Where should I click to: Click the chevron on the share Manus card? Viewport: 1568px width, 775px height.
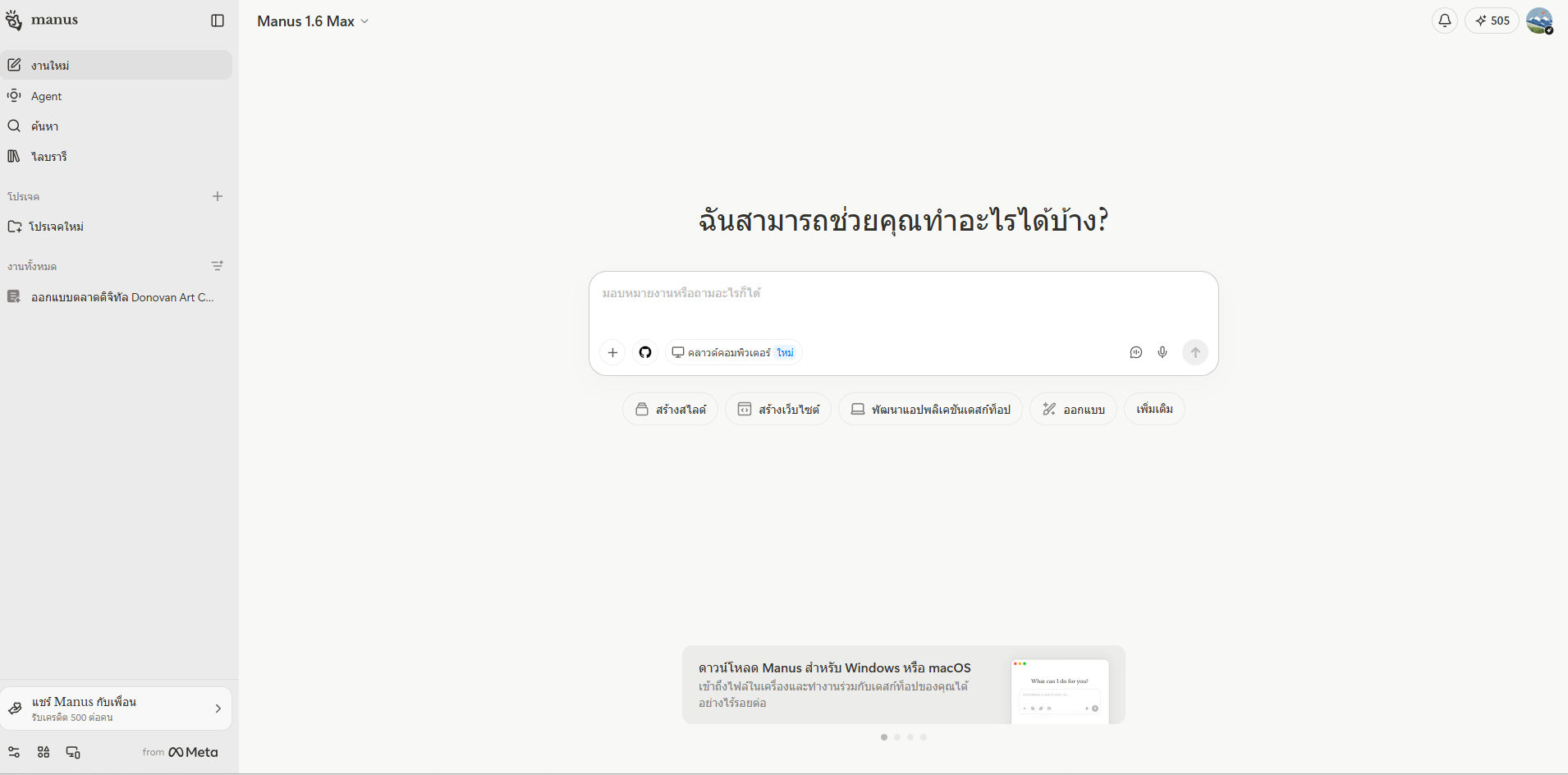coord(218,709)
